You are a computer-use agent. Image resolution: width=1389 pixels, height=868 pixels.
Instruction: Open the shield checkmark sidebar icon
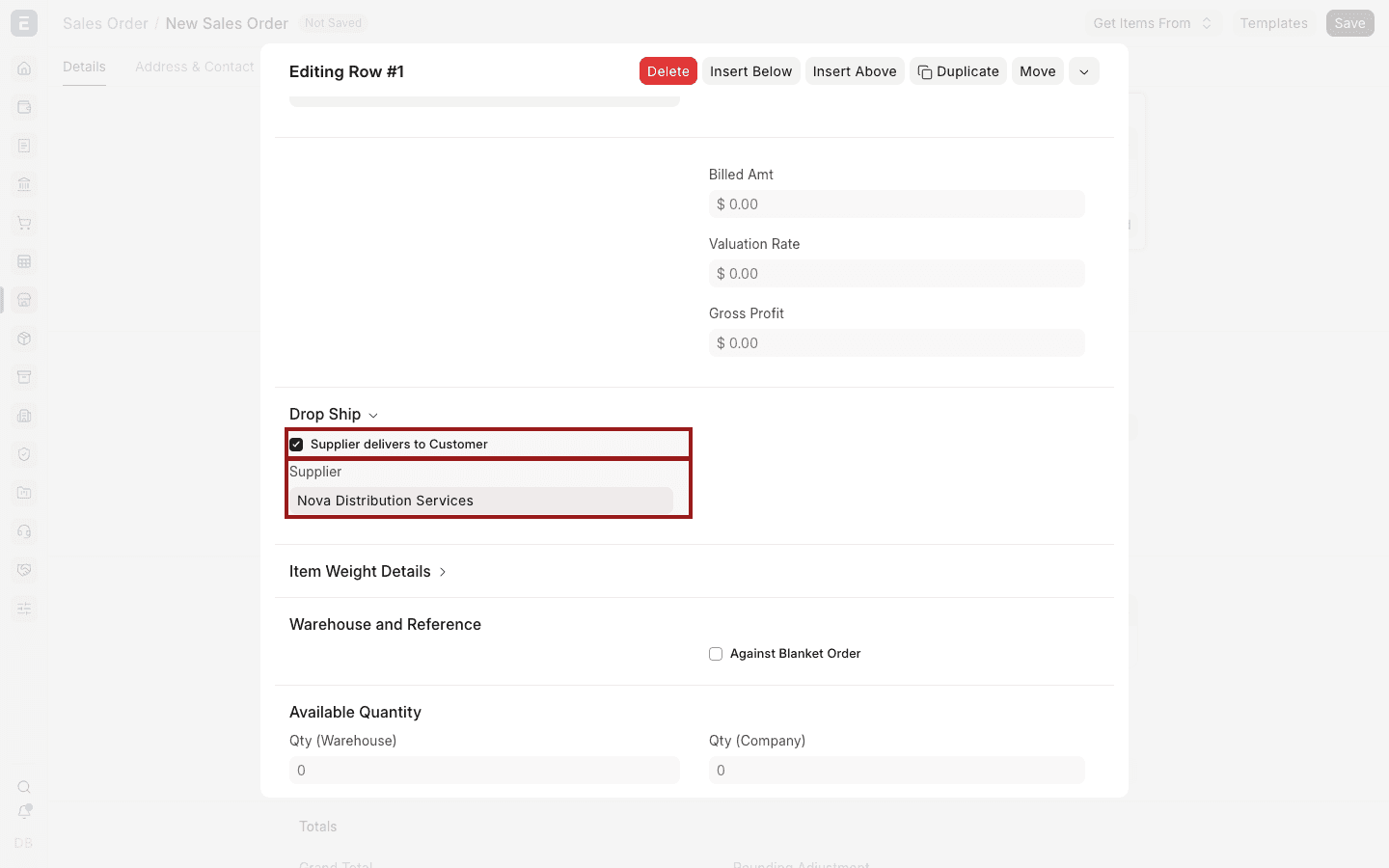click(x=24, y=454)
